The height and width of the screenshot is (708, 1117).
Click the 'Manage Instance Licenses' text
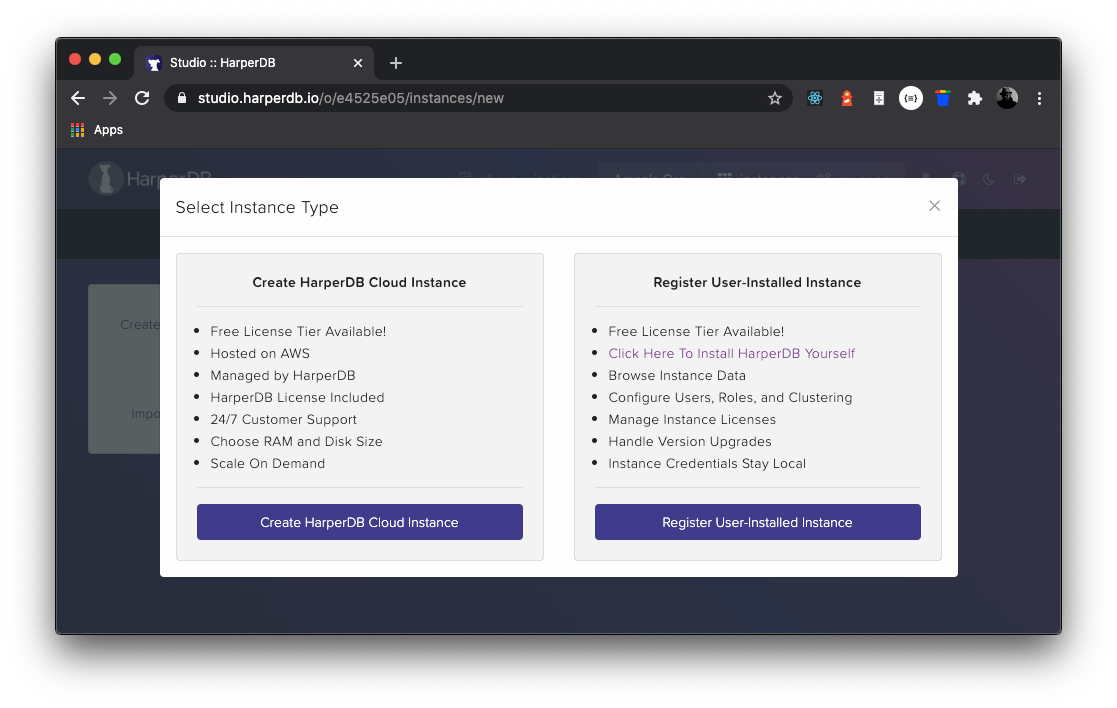tap(692, 420)
